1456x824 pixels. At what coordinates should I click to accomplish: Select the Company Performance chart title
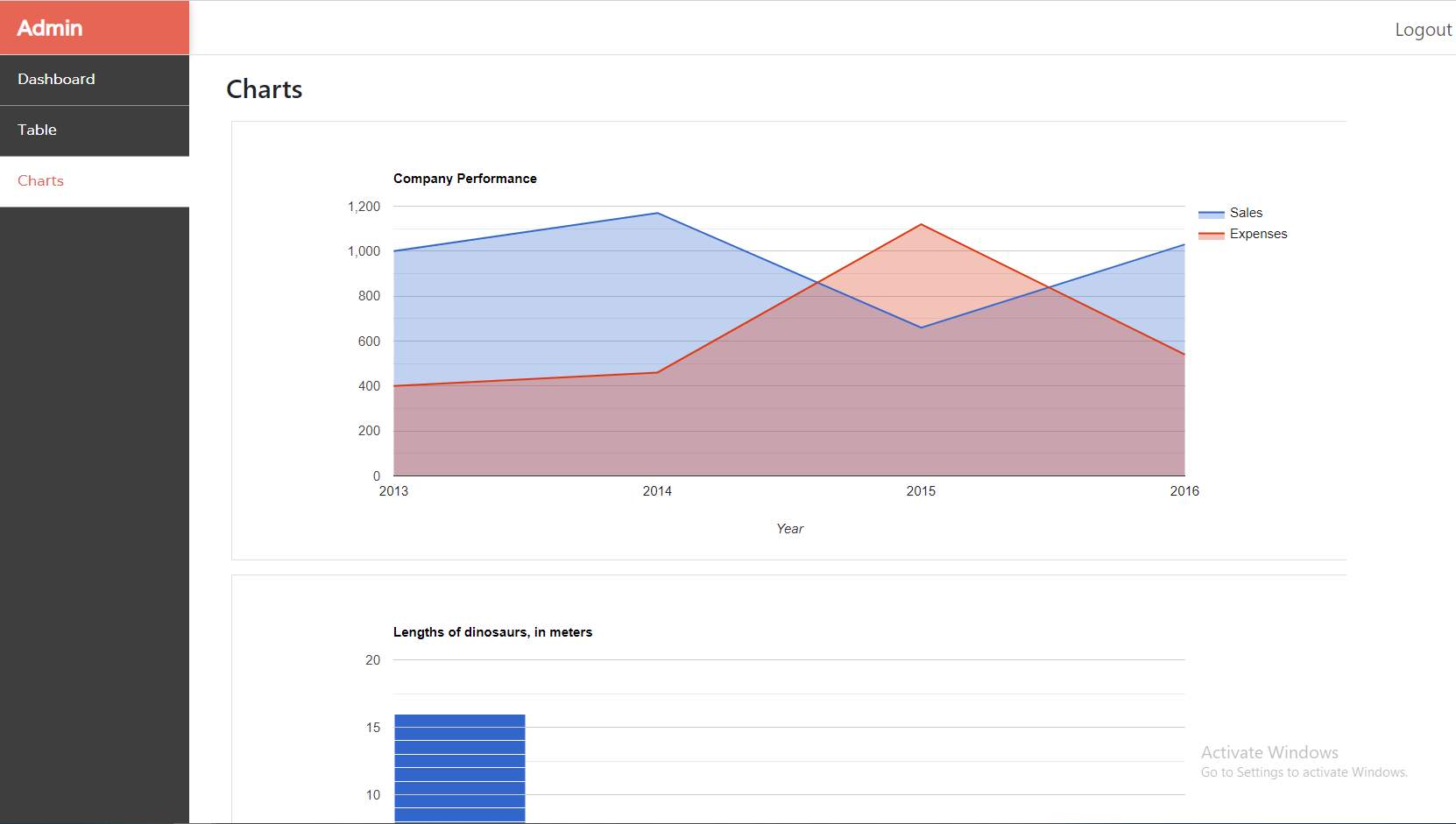(465, 178)
